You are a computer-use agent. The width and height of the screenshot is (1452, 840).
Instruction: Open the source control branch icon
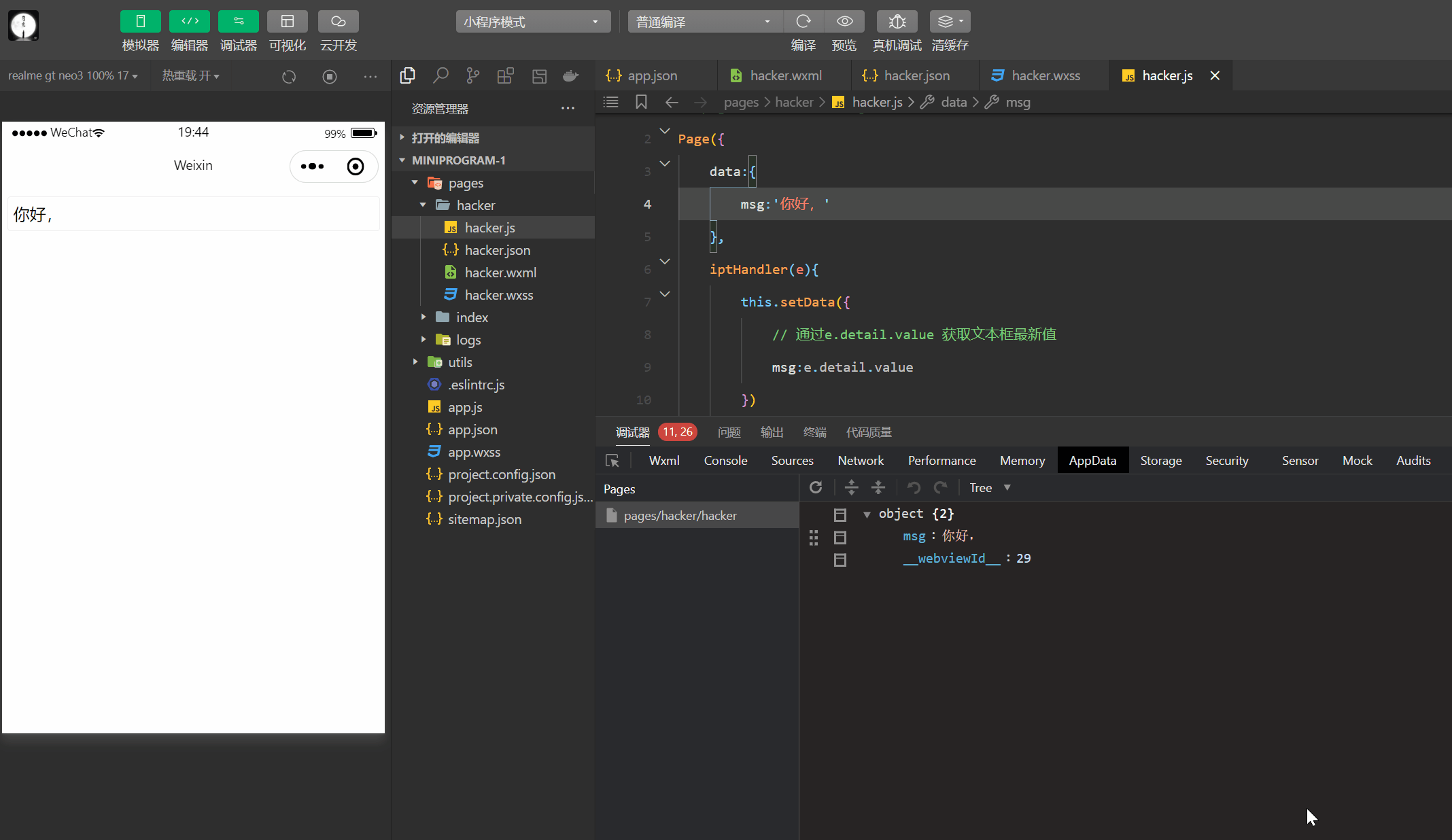pos(473,75)
